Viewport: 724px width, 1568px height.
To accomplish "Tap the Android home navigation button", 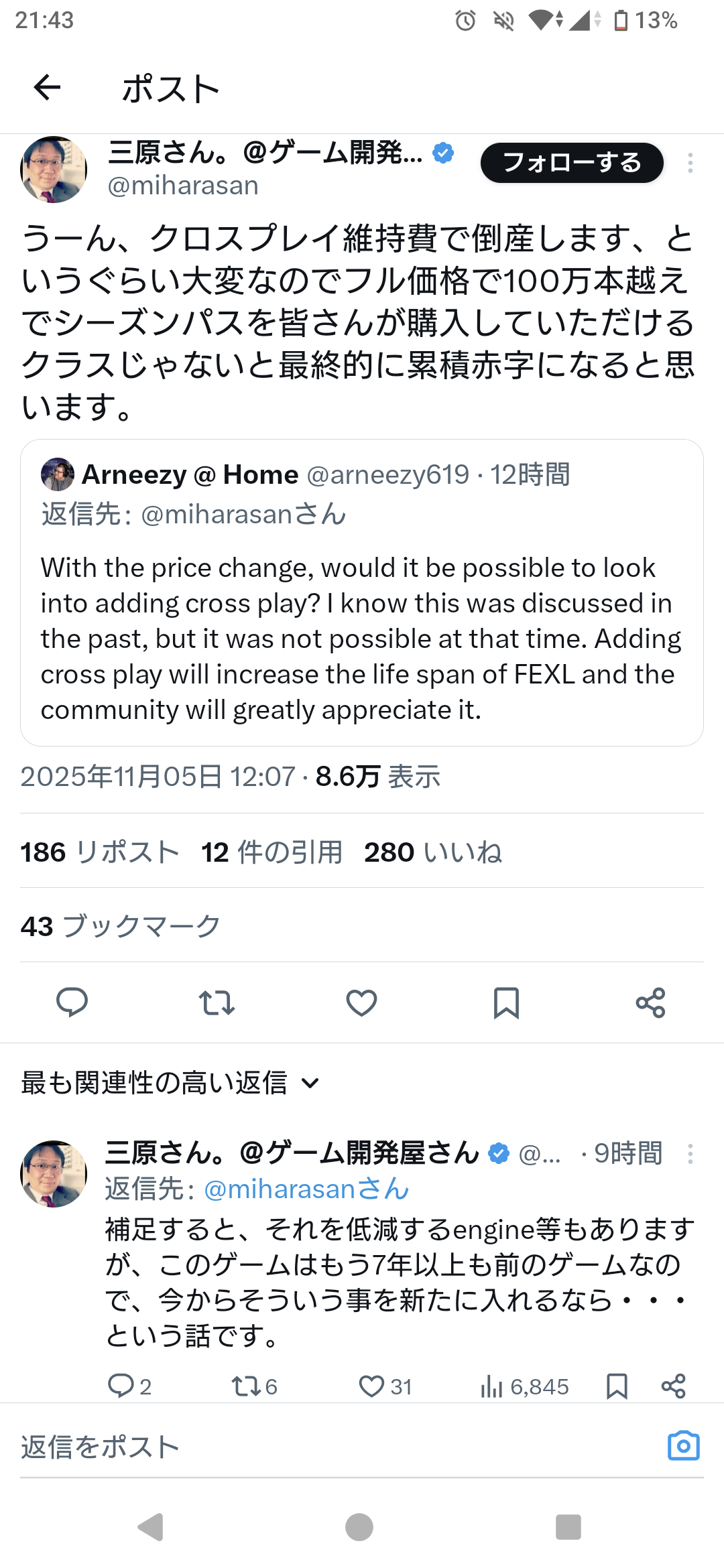I will pyautogui.click(x=359, y=1527).
